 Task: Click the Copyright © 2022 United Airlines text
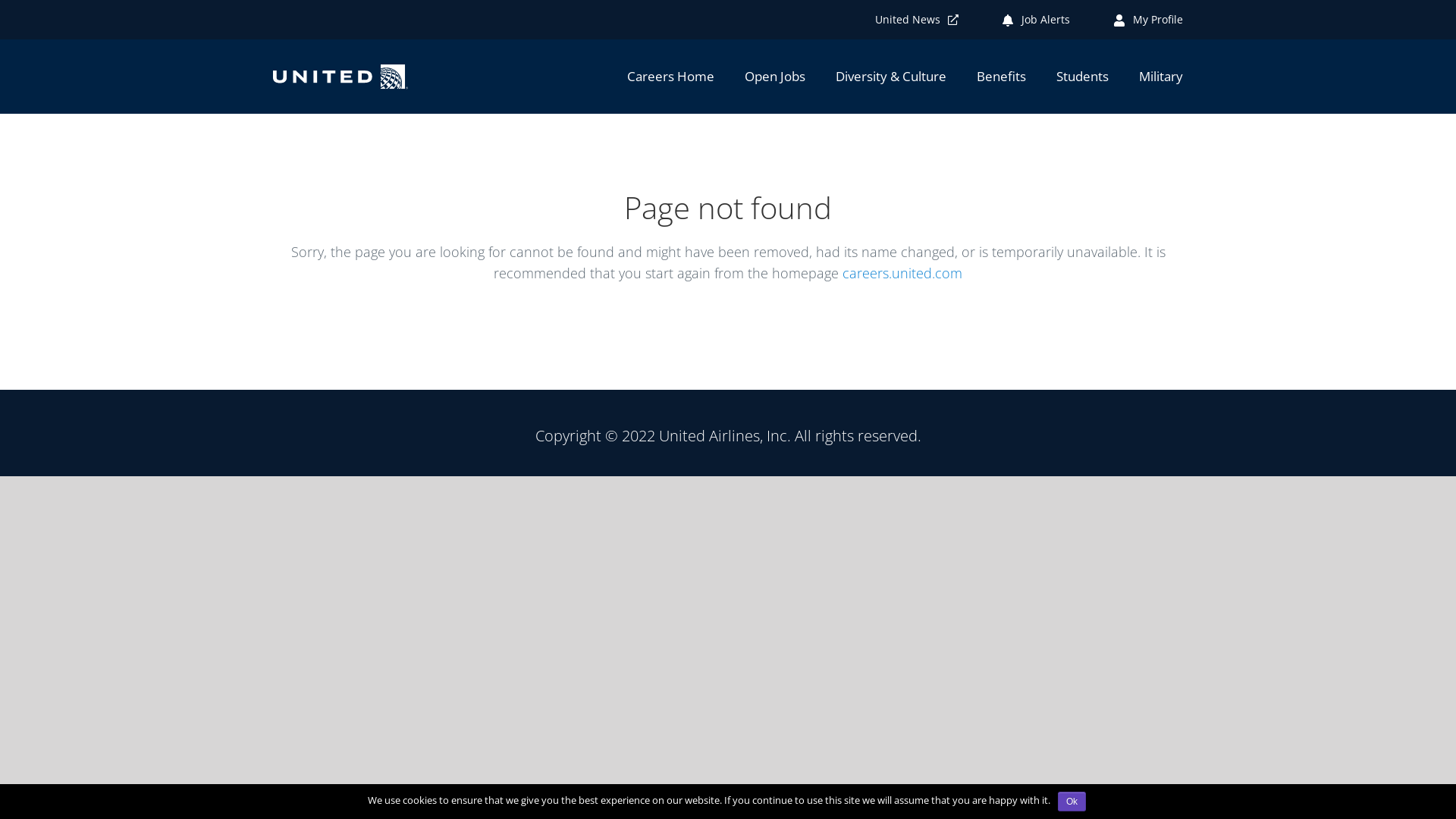click(728, 436)
